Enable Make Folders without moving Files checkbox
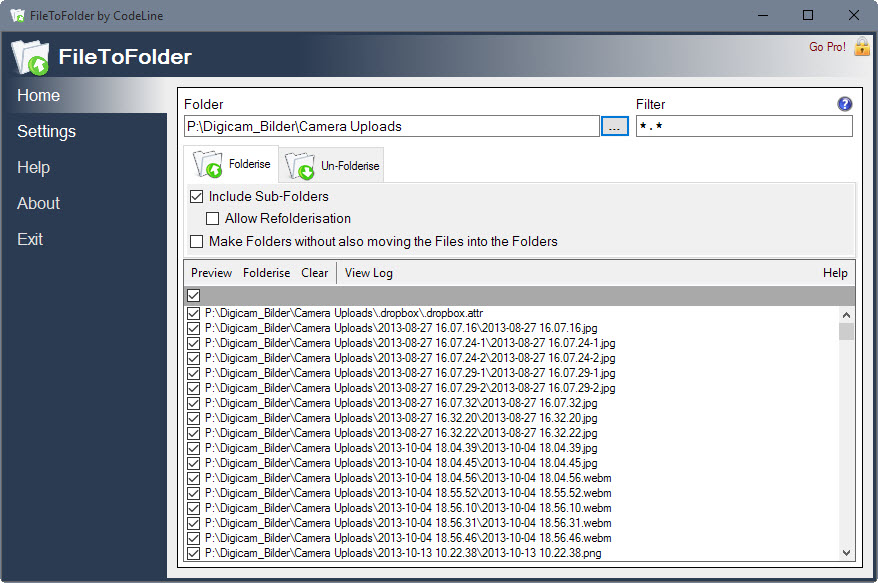878x583 pixels. pyautogui.click(x=197, y=241)
